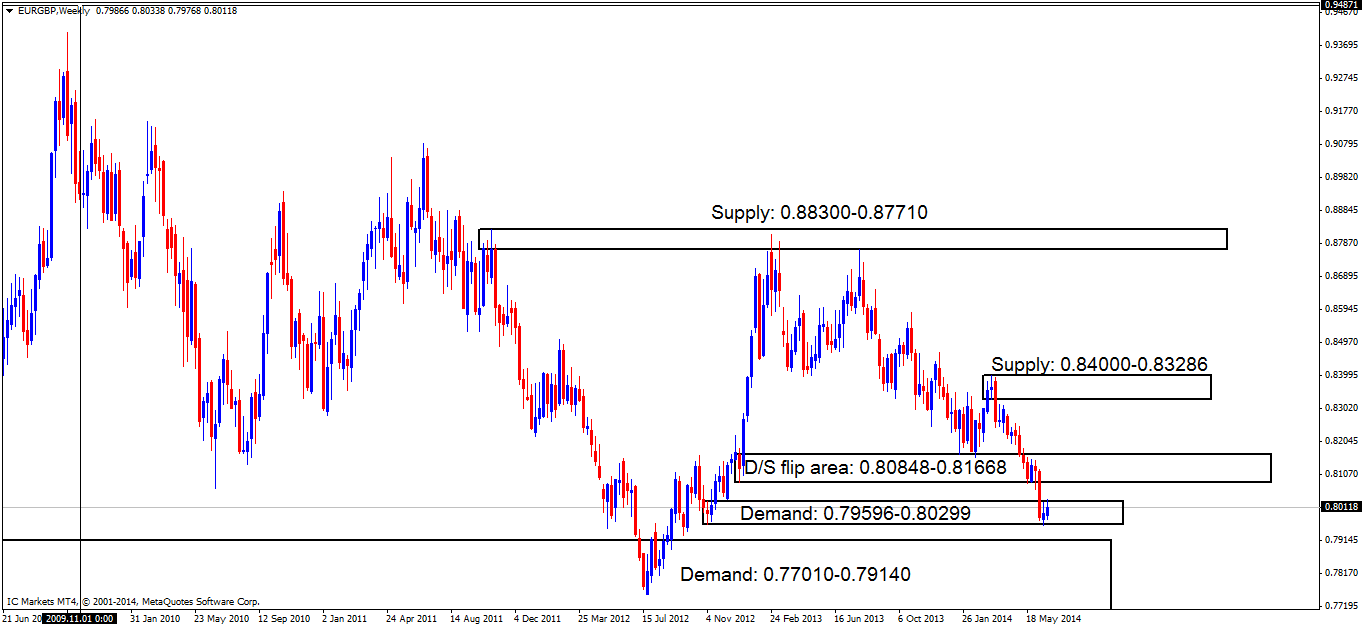This screenshot has height=627, width=1362.
Task: Click price level 0.82045 on the right axis
Action: [1339, 441]
